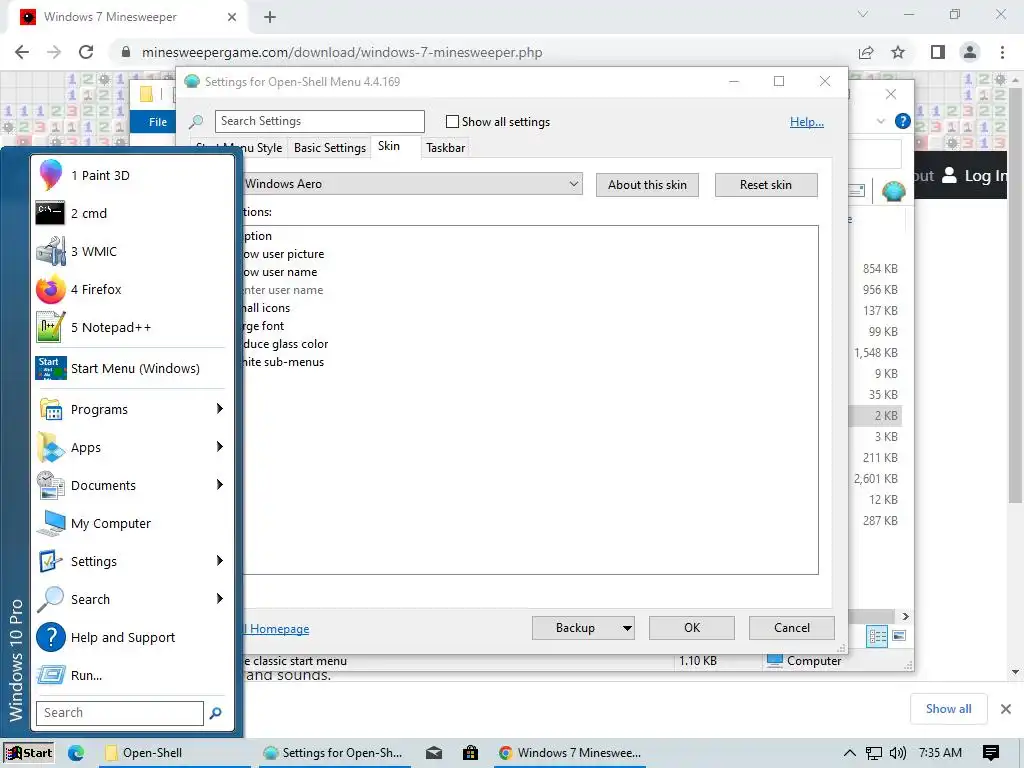This screenshot has width=1024, height=768.
Task: Open the volume tray icon
Action: (x=898, y=753)
